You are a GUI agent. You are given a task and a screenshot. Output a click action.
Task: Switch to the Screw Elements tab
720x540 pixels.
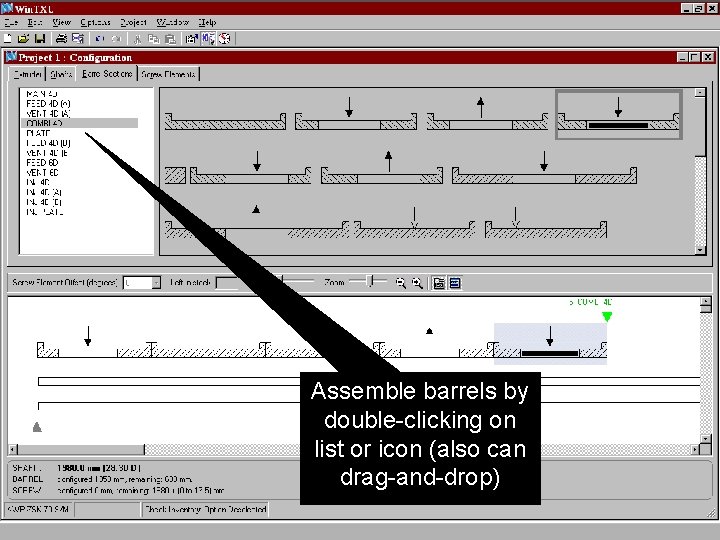[169, 74]
